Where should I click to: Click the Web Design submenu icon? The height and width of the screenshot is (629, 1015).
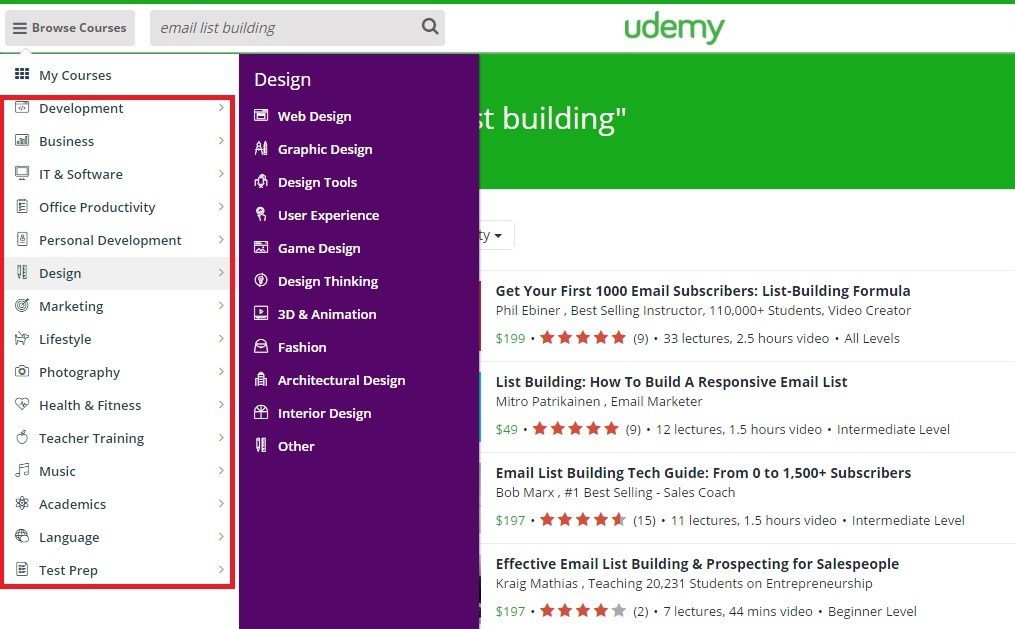point(261,115)
